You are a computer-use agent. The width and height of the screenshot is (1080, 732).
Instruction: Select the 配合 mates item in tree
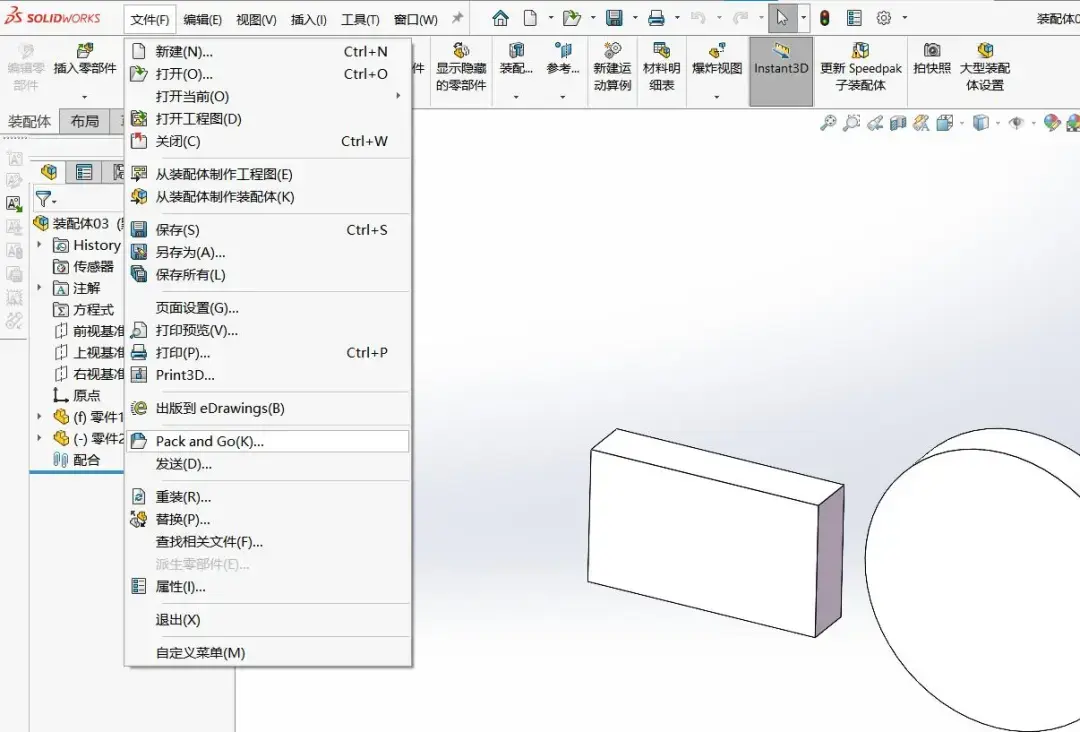coord(77,459)
